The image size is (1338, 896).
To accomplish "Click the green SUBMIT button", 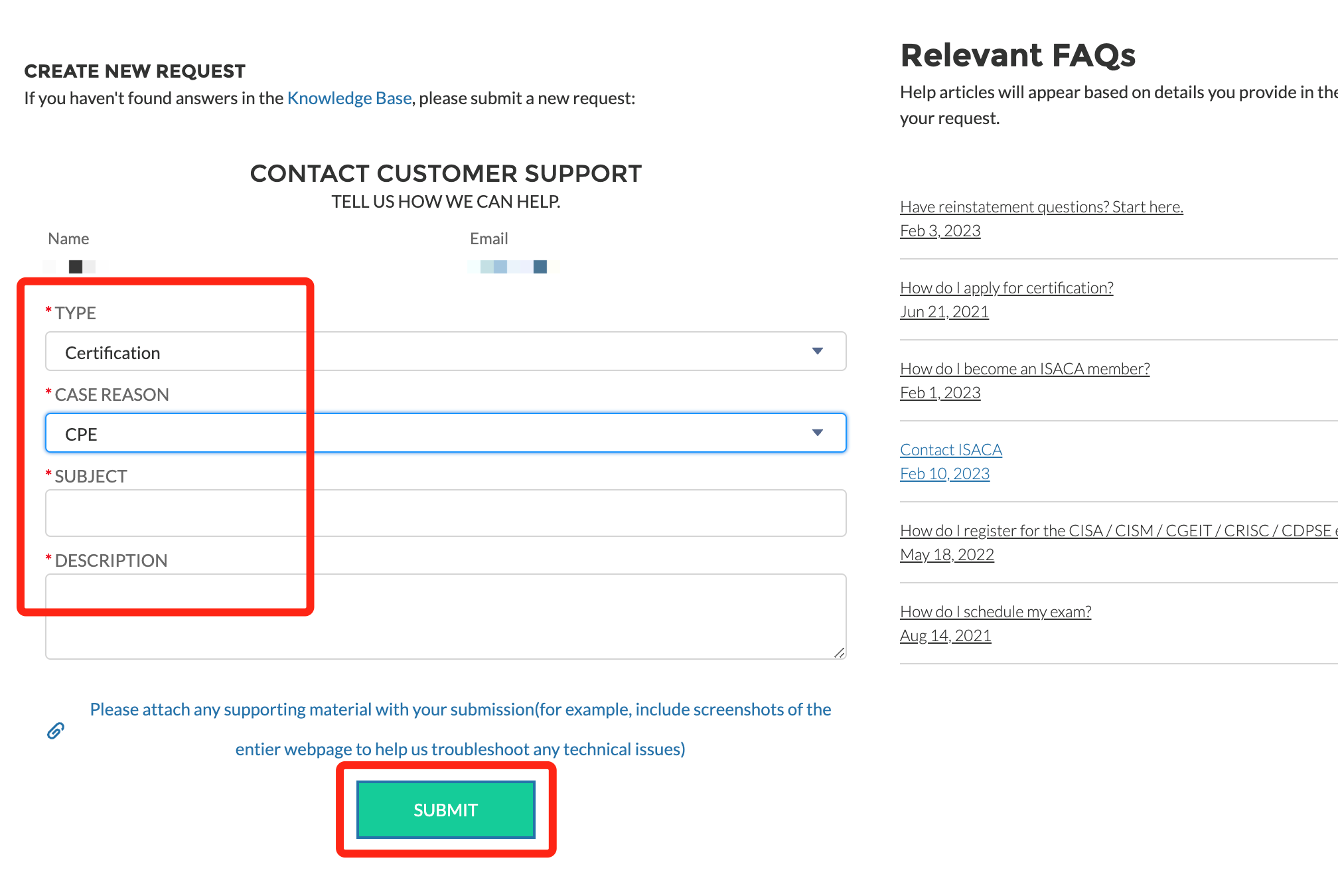I will tap(445, 810).
